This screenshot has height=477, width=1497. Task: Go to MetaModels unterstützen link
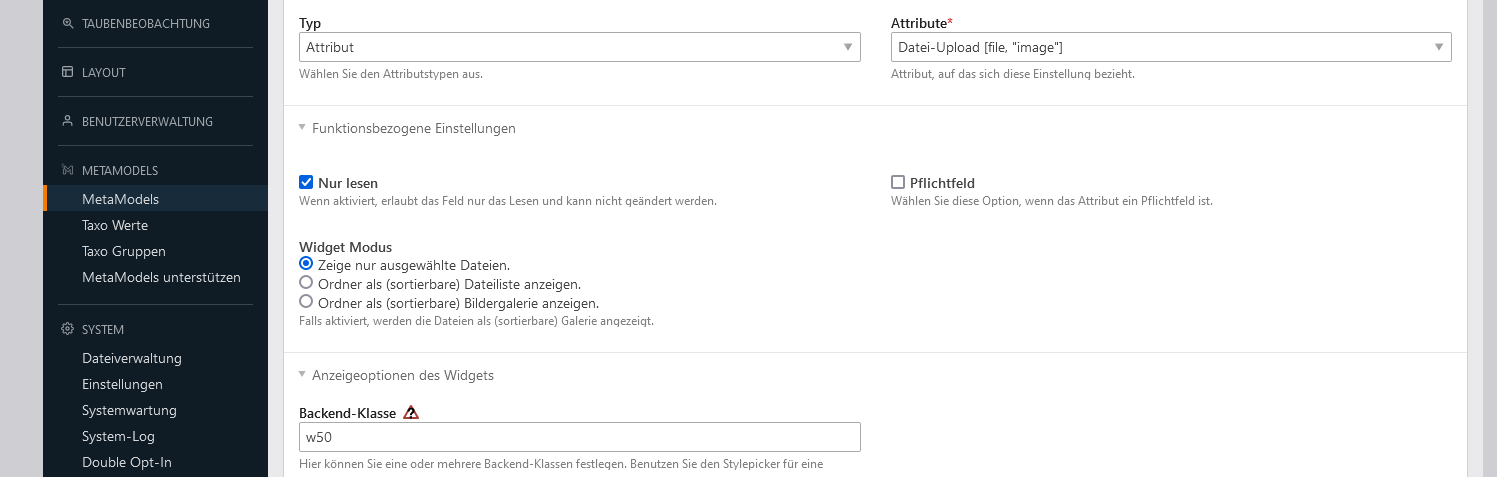(x=161, y=277)
